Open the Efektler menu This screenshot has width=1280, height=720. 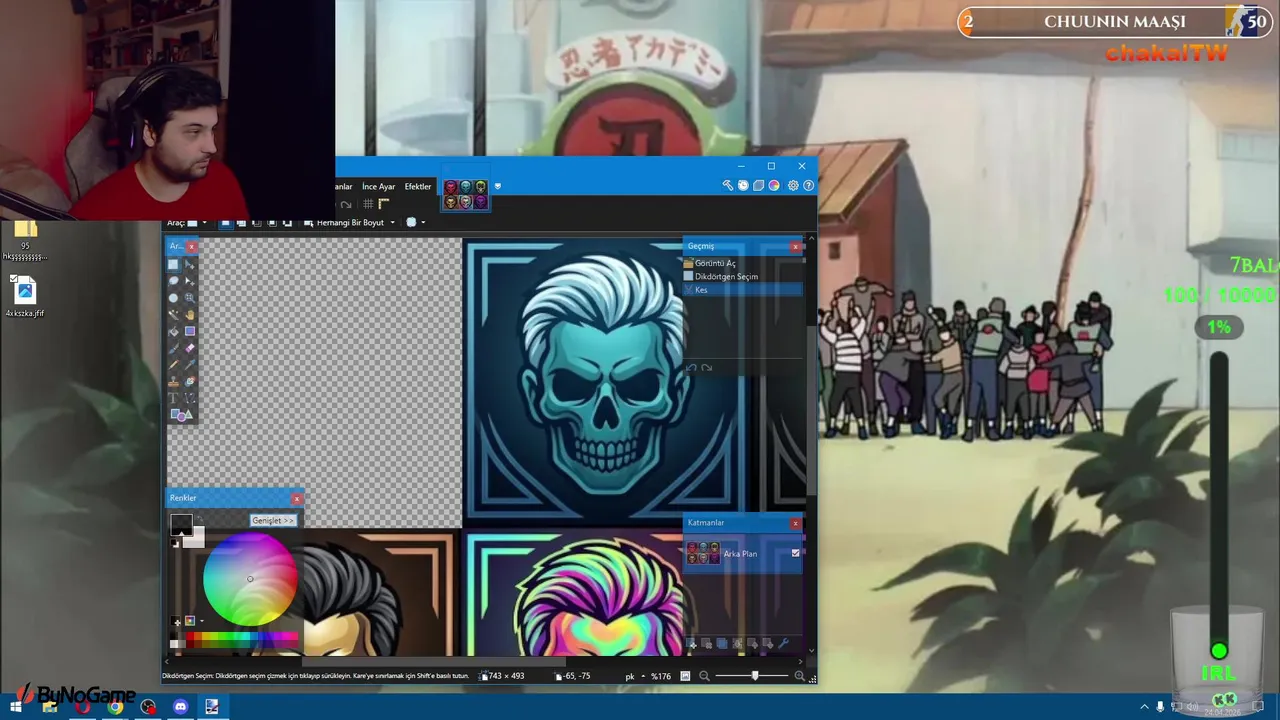[x=418, y=186]
